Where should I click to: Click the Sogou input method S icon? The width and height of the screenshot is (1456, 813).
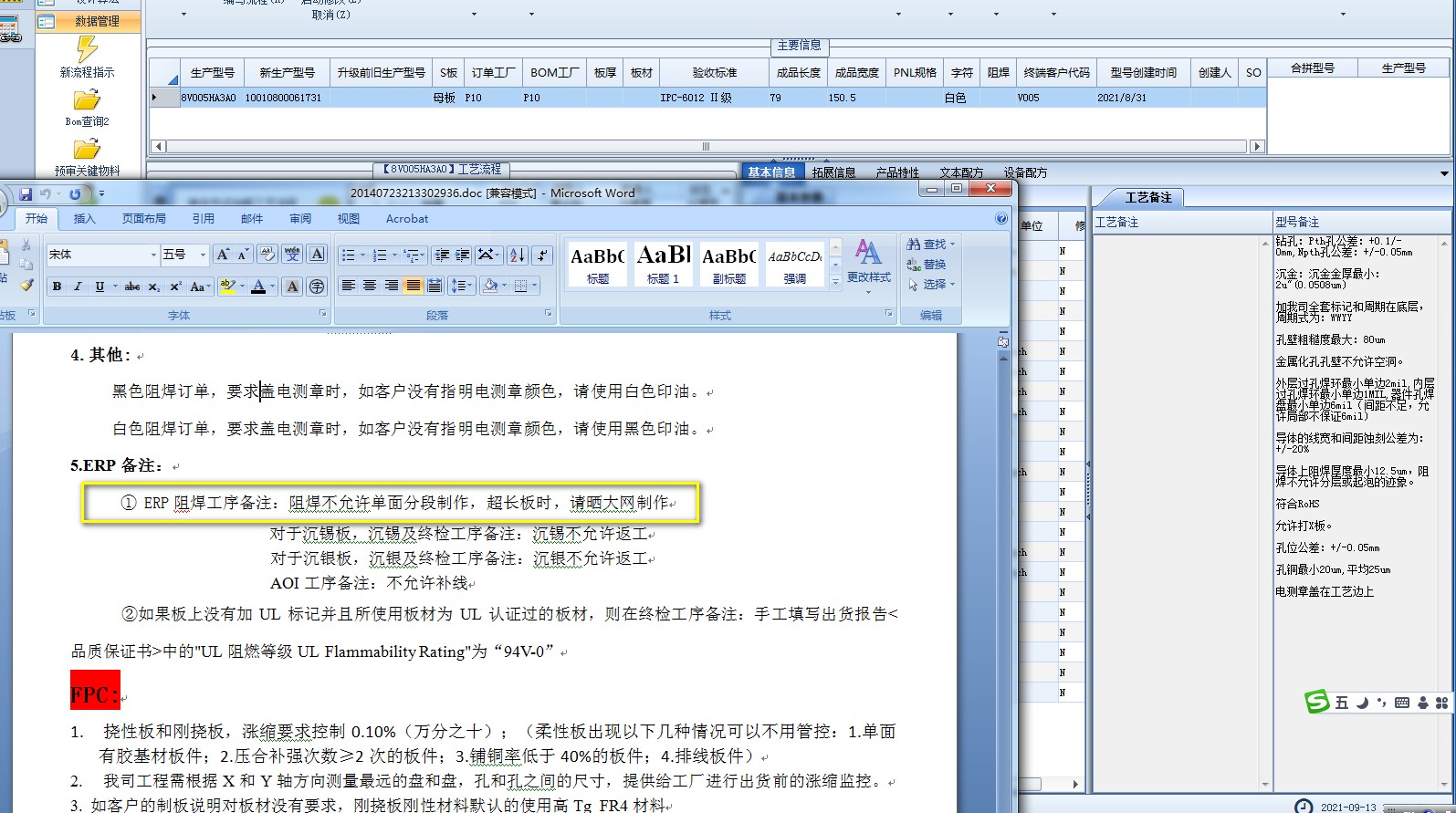pos(1317,701)
